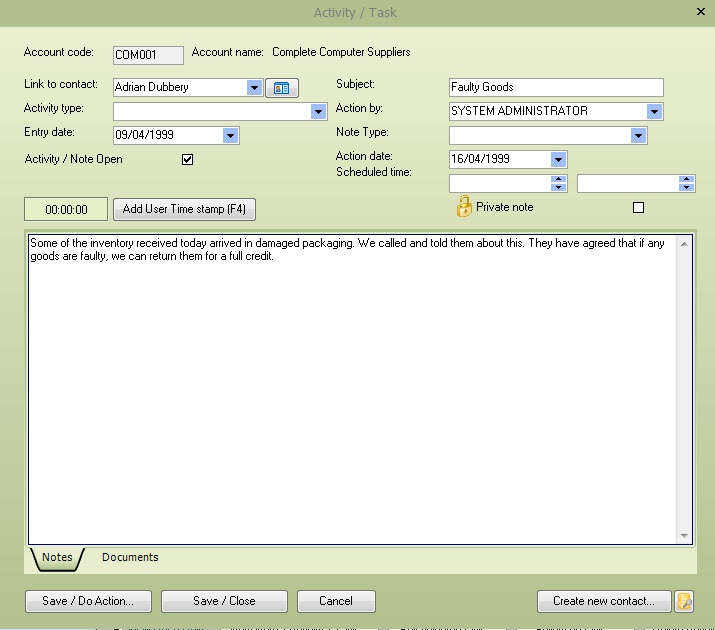Close the Activity / Task window
715x630 pixels.
[x=700, y=12]
